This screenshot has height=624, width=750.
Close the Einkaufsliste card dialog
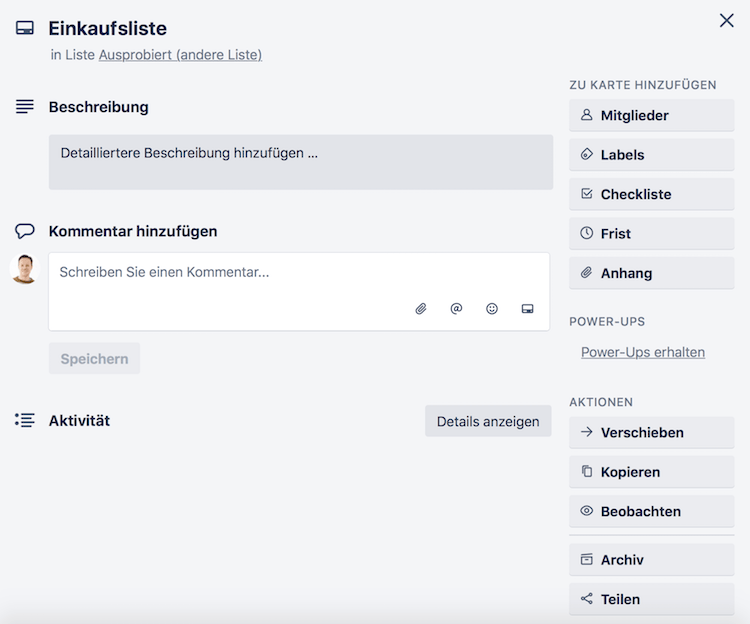coord(727,20)
